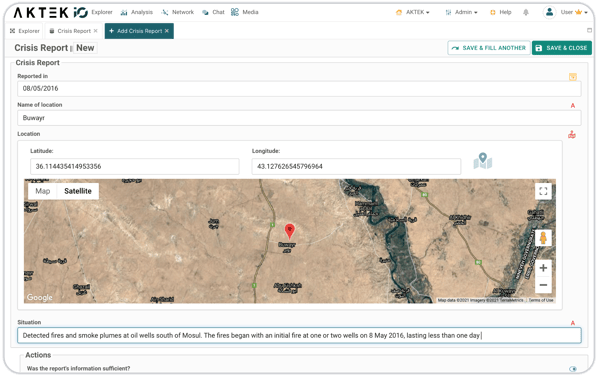Click the Reported in date field
The width and height of the screenshot is (600, 376).
[299, 88]
